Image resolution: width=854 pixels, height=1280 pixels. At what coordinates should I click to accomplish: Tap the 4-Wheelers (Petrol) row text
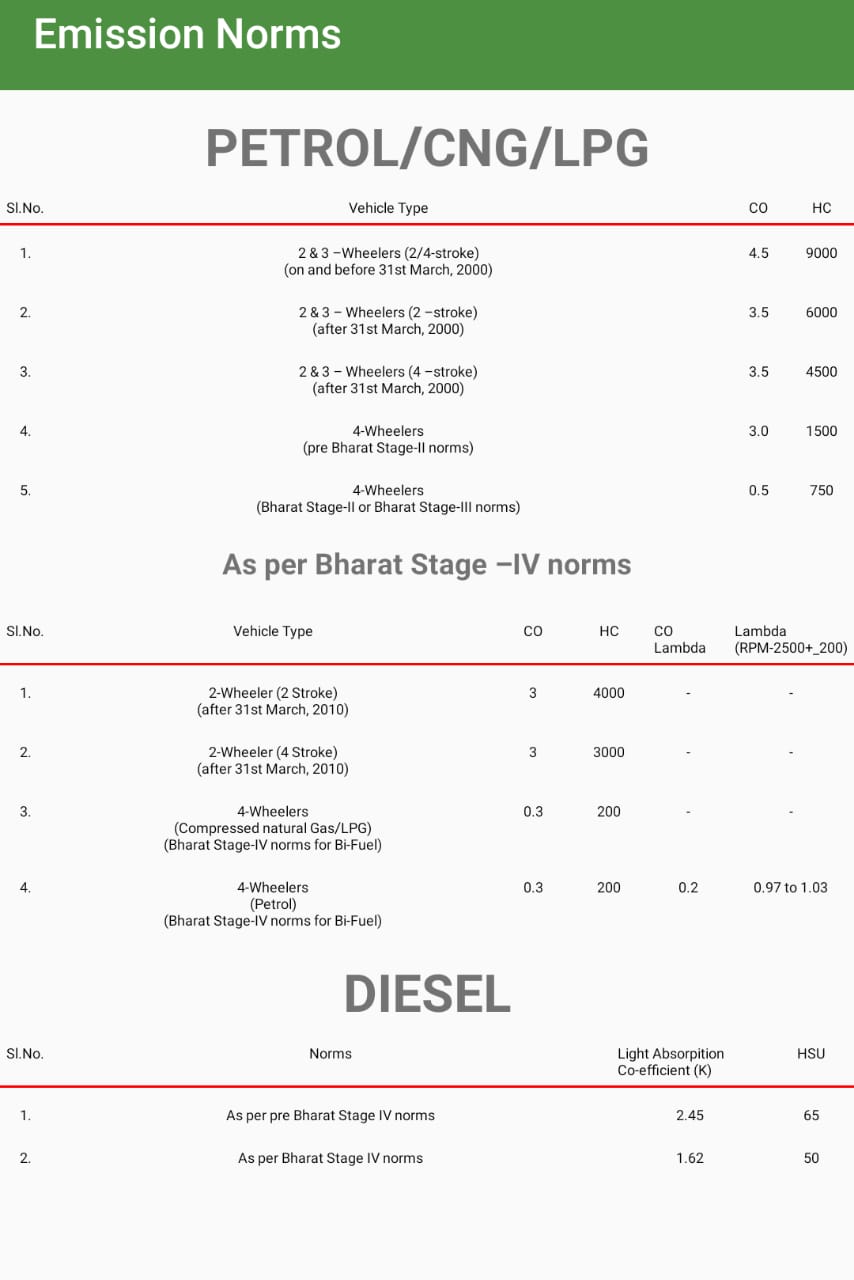[x=273, y=904]
